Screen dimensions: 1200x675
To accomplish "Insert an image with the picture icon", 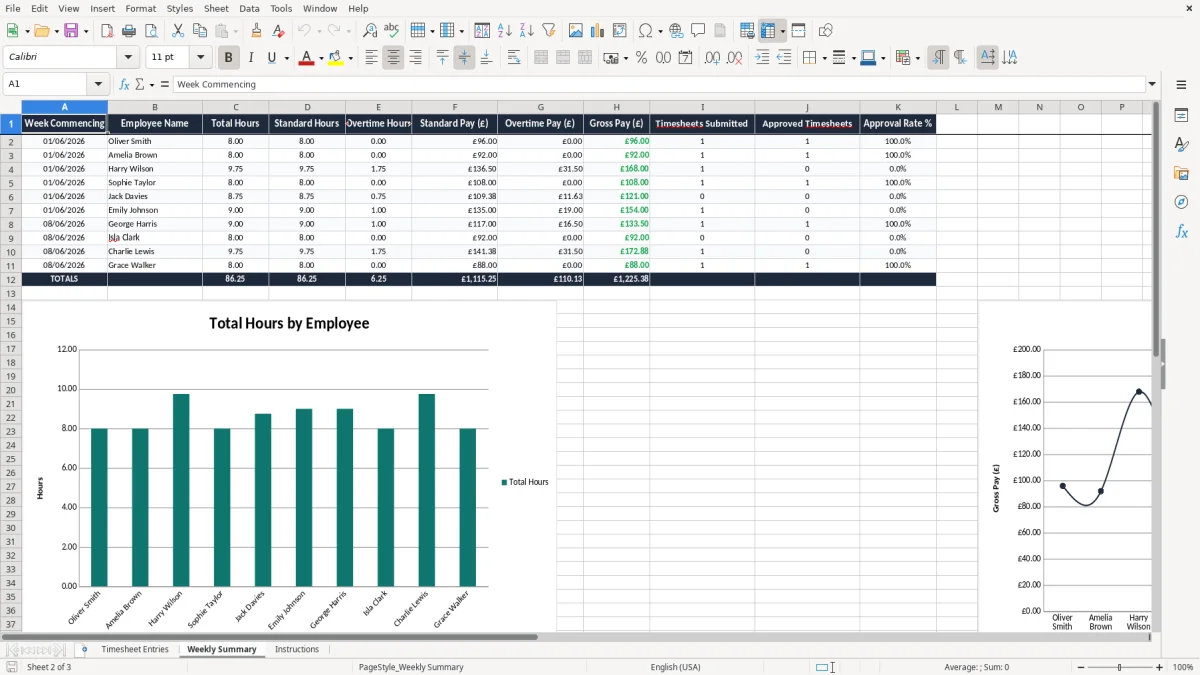I will point(576,31).
